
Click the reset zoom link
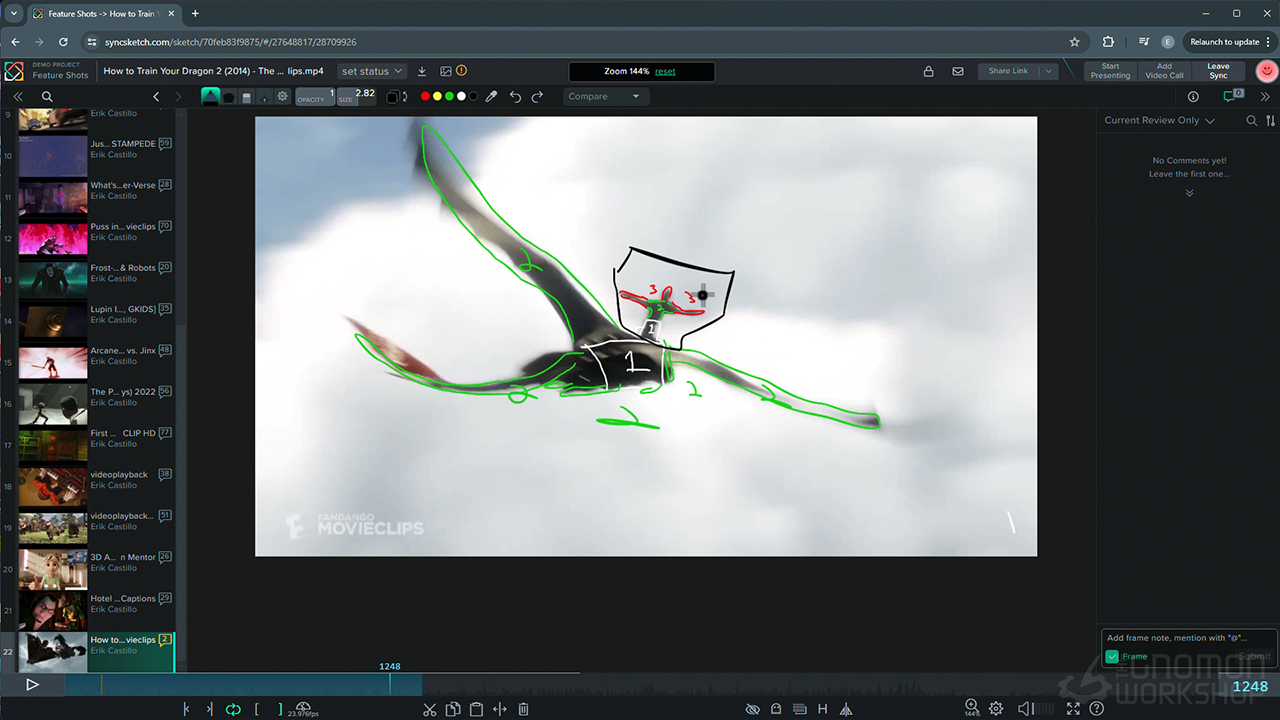pos(665,71)
